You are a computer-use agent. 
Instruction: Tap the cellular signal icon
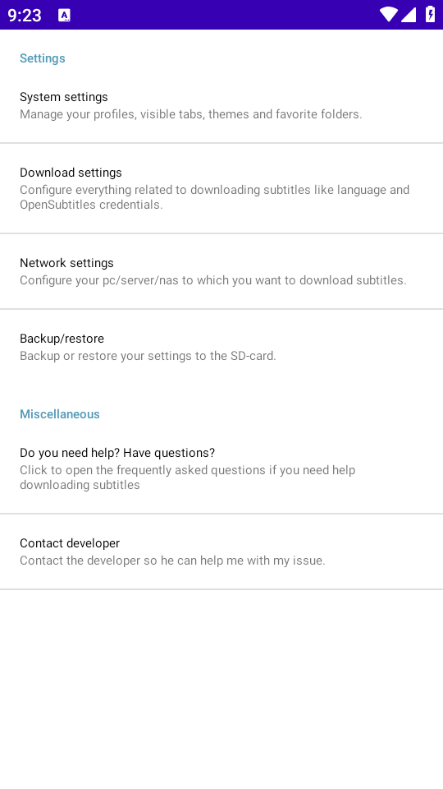[x=408, y=15]
